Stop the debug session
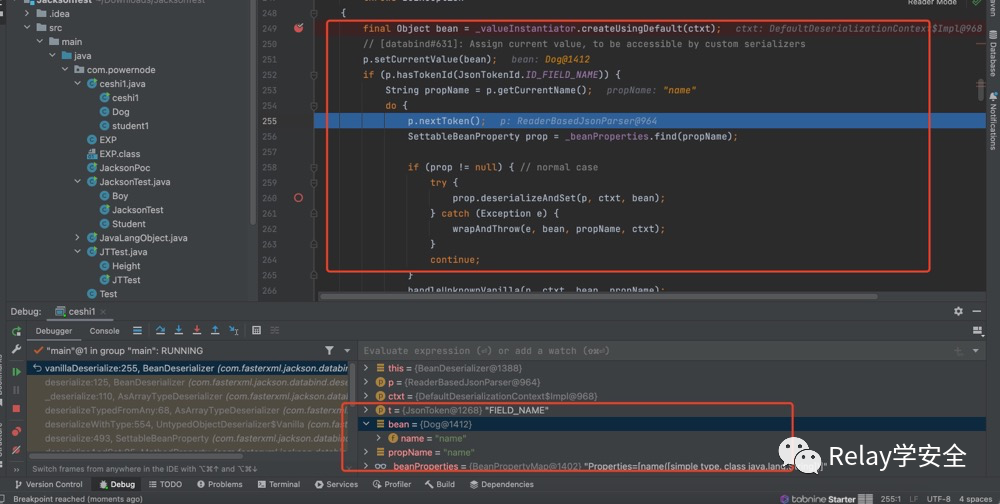The image size is (1000, 504). point(17,408)
